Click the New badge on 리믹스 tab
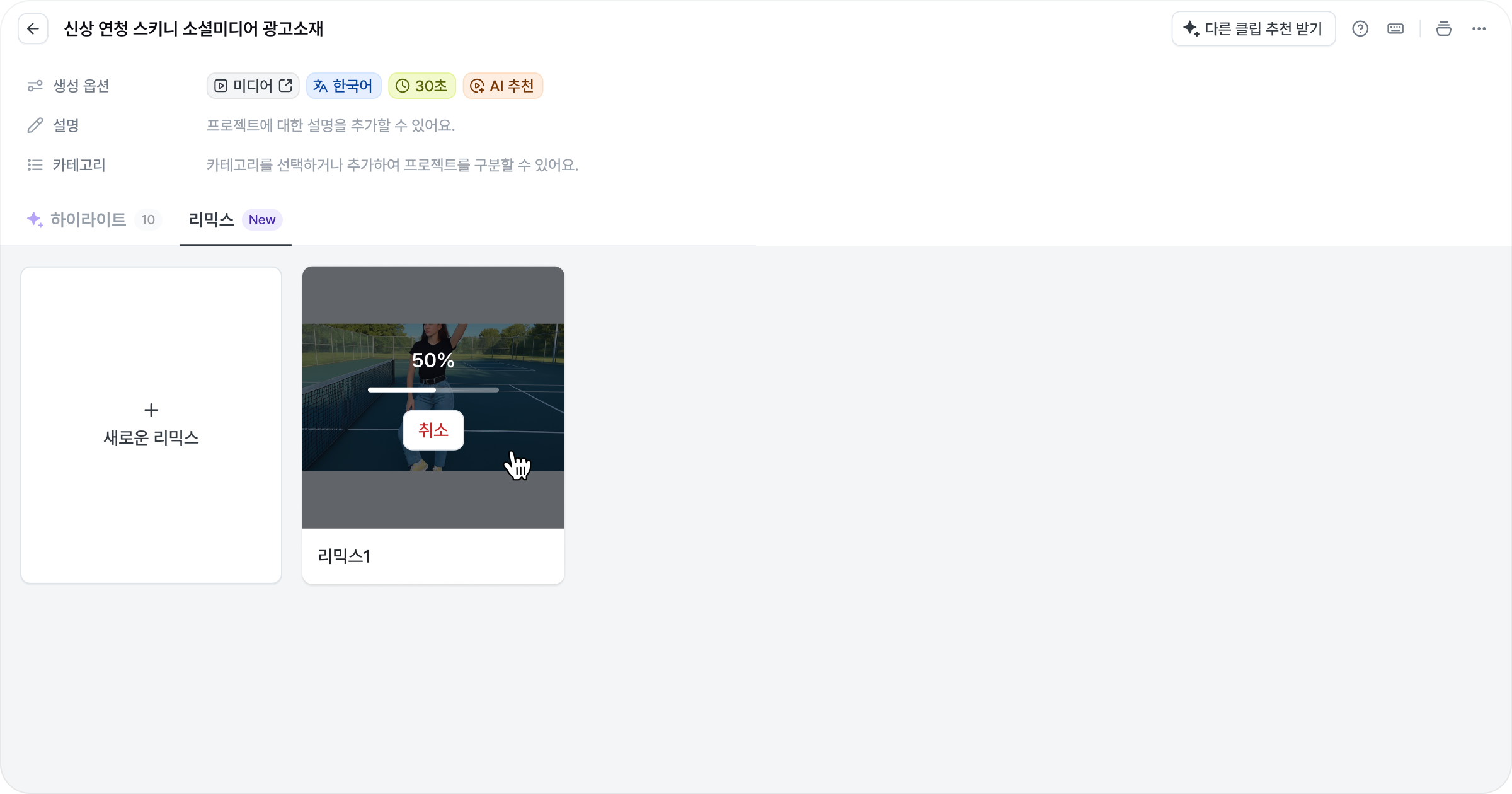 pyautogui.click(x=262, y=219)
